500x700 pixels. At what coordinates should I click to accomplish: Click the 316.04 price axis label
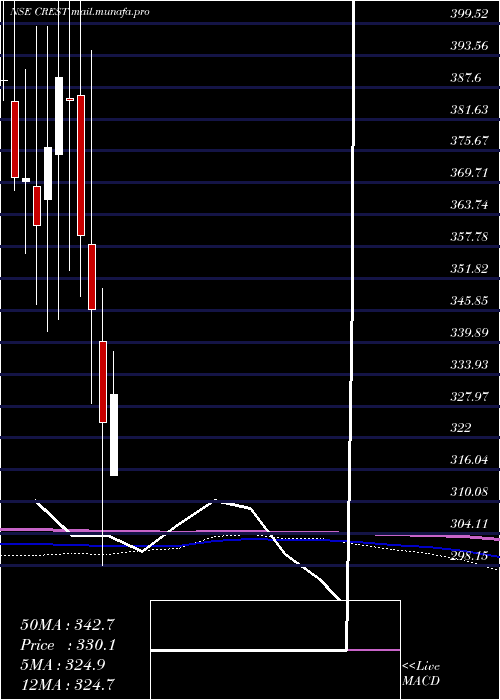pyautogui.click(x=469, y=460)
